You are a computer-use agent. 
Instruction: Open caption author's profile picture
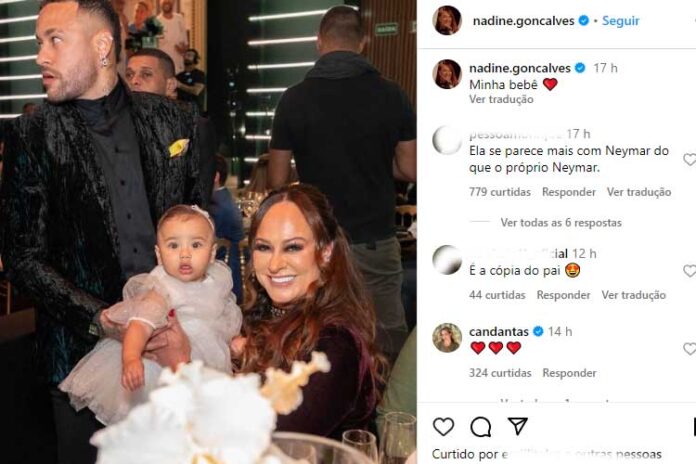point(447,74)
